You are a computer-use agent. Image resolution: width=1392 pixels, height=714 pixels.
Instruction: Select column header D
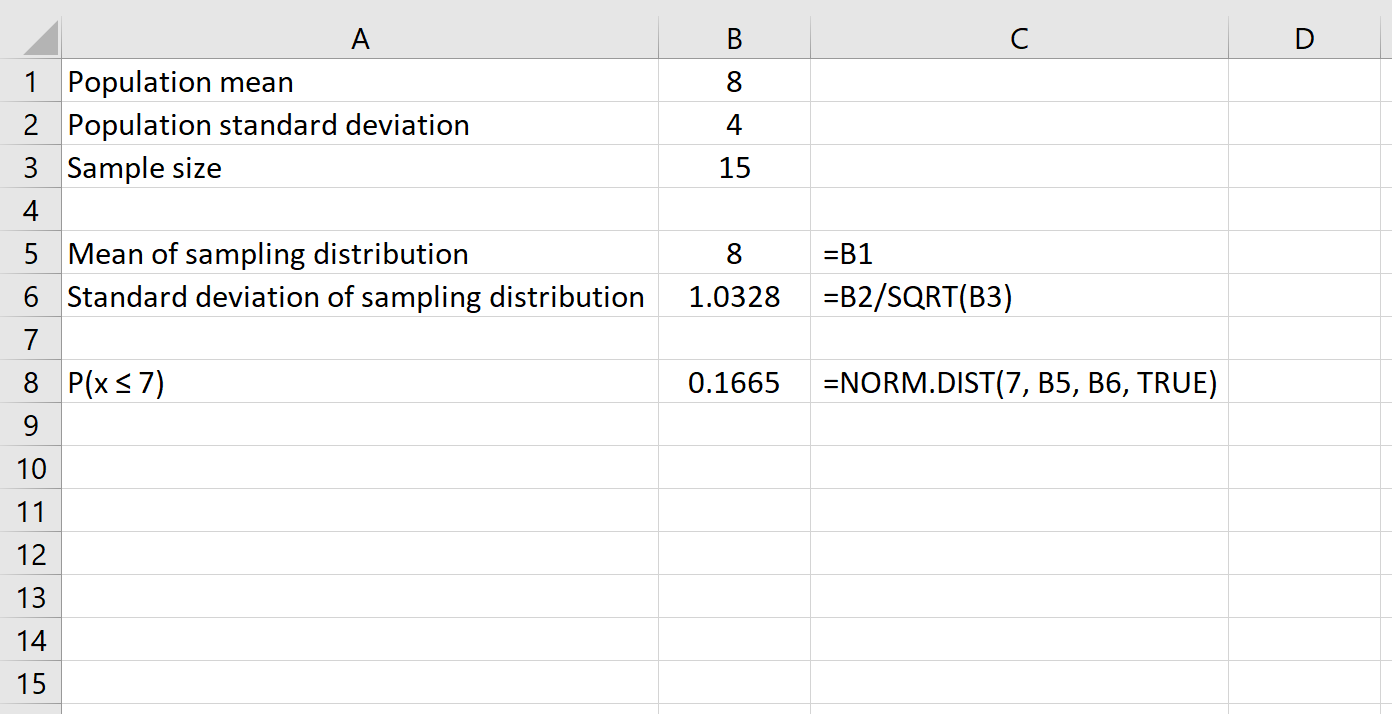tap(1304, 38)
